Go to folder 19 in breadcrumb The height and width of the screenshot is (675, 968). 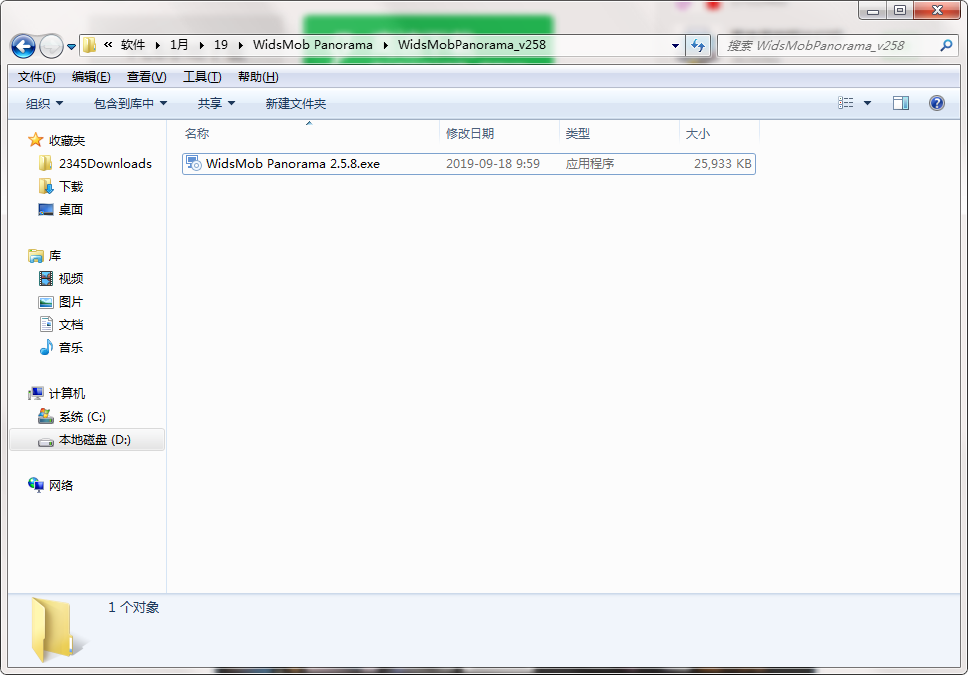coord(221,44)
